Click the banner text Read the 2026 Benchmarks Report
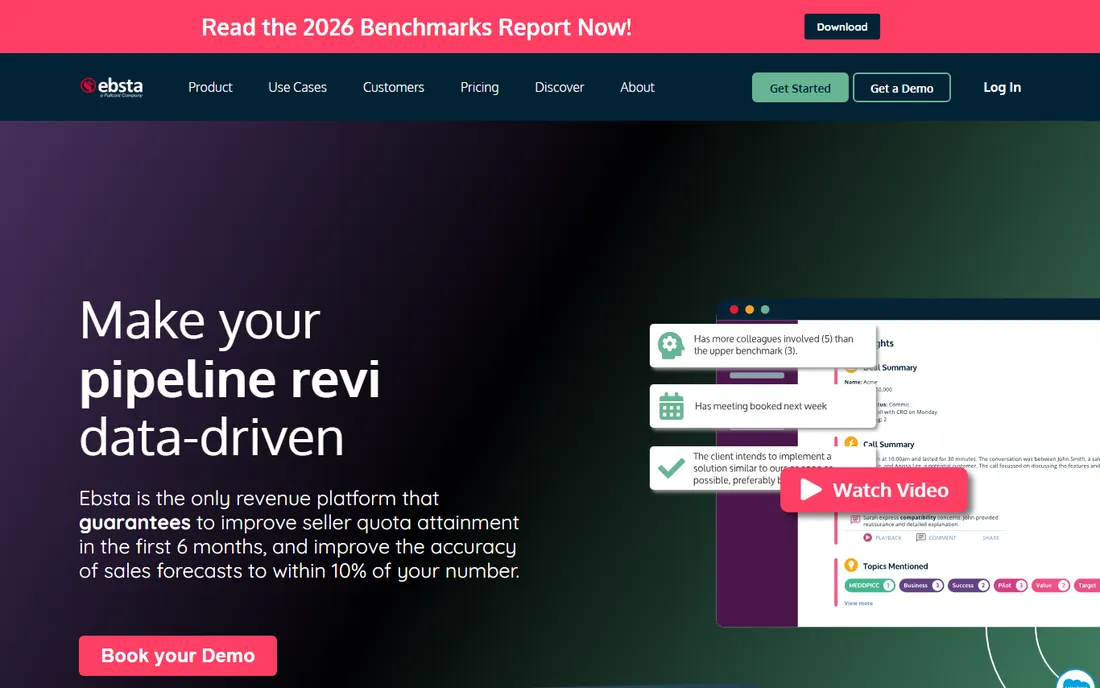Image resolution: width=1100 pixels, height=688 pixels. (416, 27)
